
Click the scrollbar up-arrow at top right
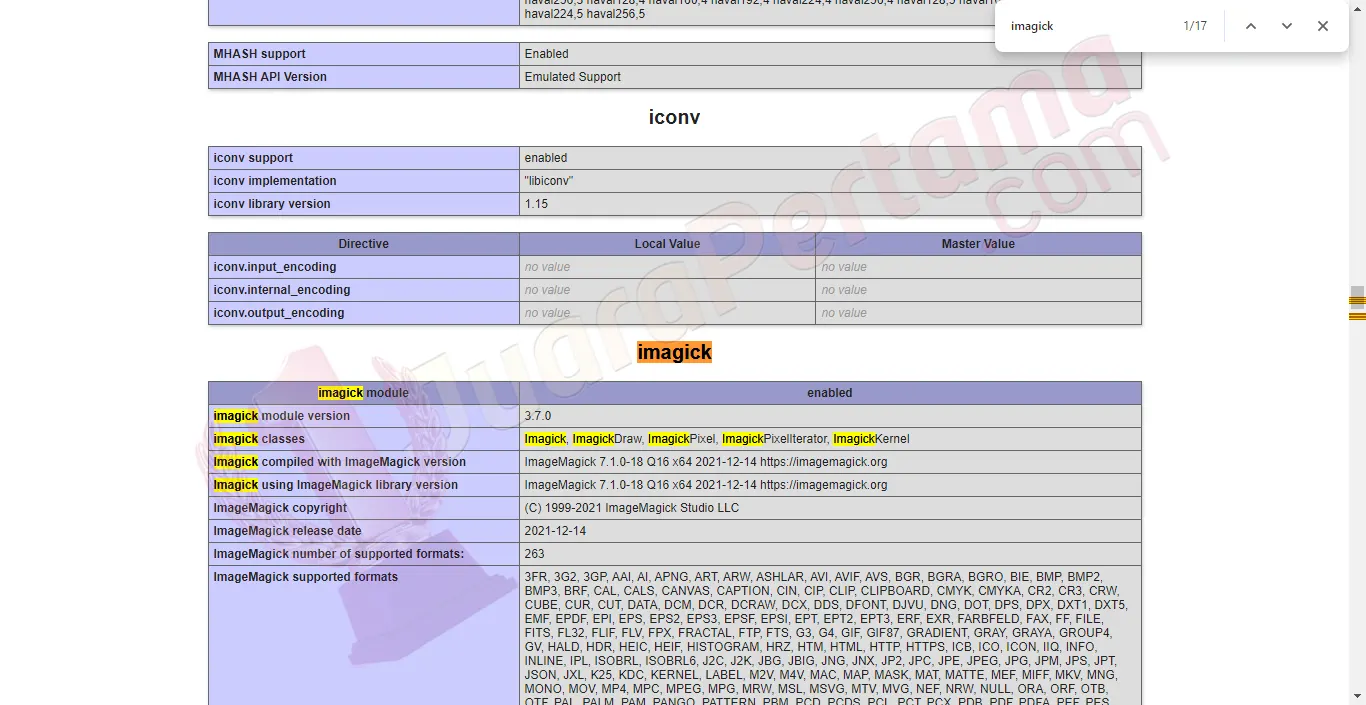(1358, 8)
